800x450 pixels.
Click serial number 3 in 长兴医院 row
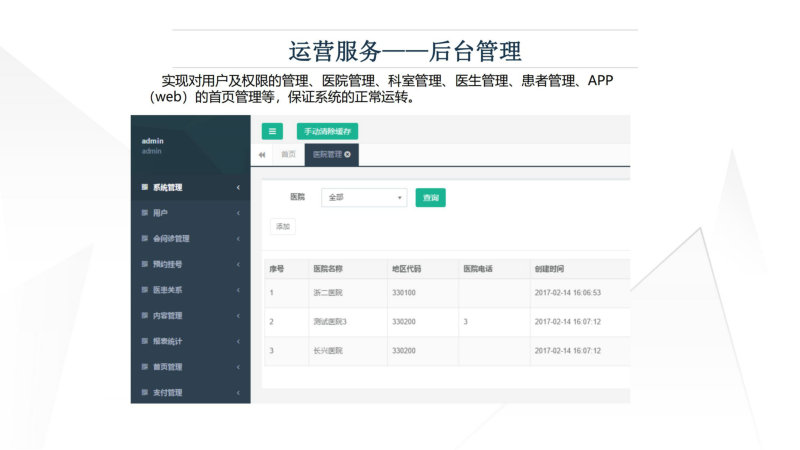click(x=271, y=351)
